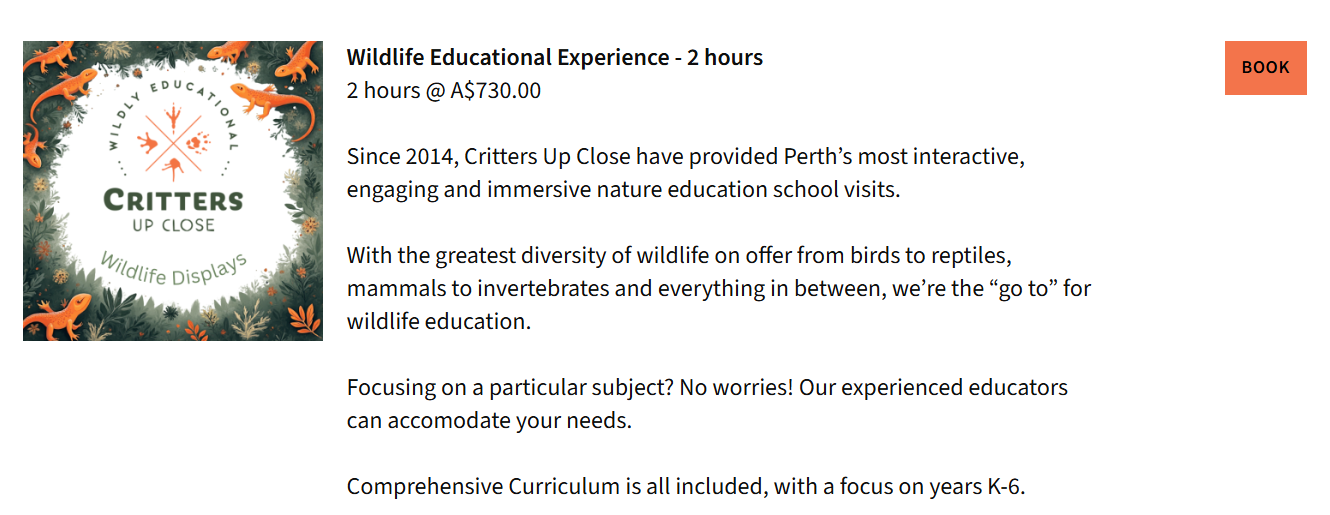Click the "Wildlife Educational Experience - 2 hours" title
The width and height of the screenshot is (1330, 515).
point(555,58)
